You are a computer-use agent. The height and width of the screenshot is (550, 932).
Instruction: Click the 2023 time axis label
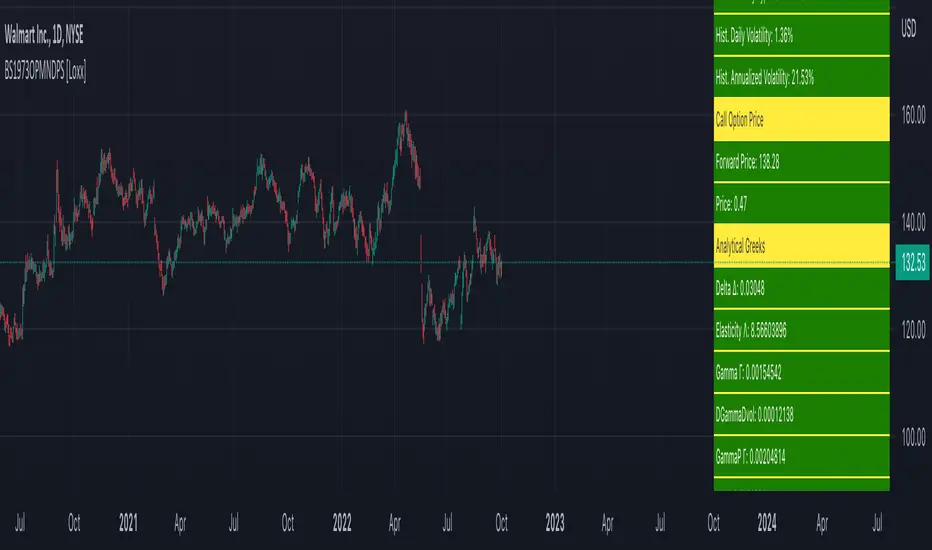554,521
